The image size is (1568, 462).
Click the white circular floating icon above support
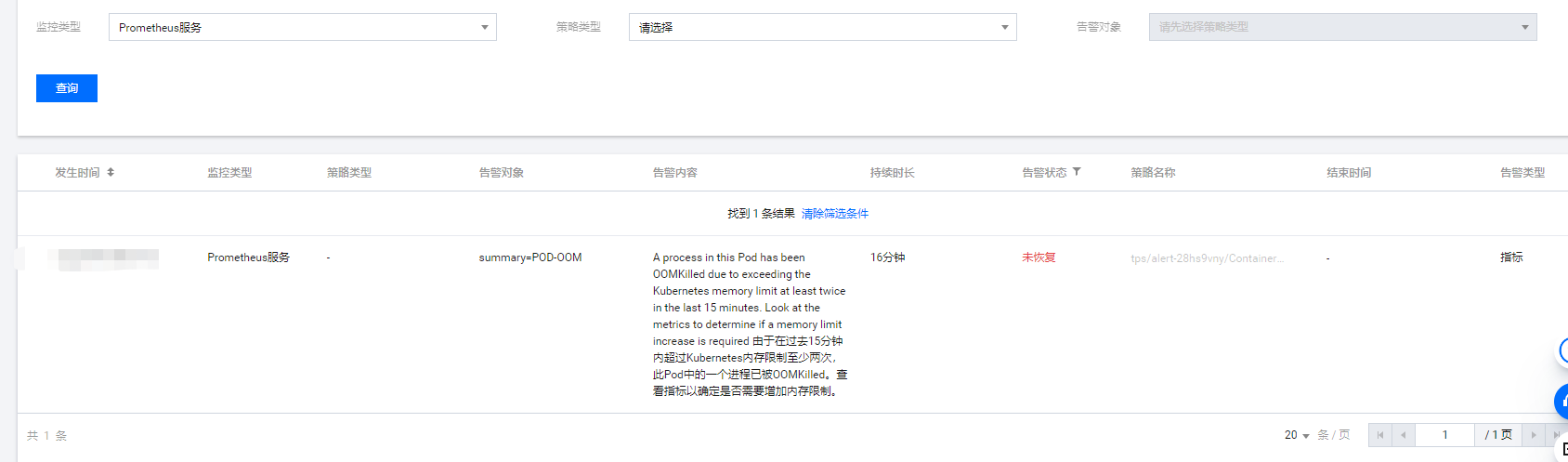pos(1562,351)
